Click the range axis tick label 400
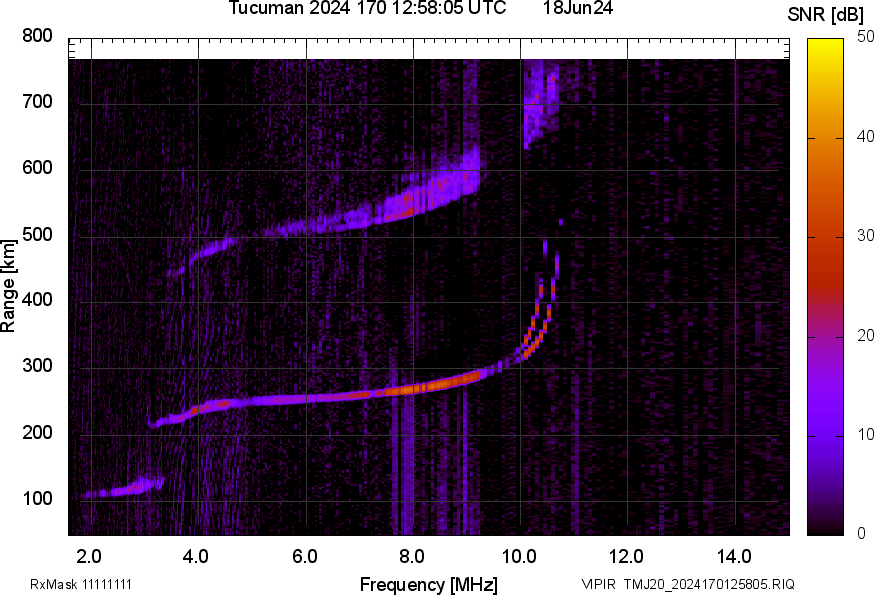Screen dimensions: 874x595 click(x=37, y=299)
